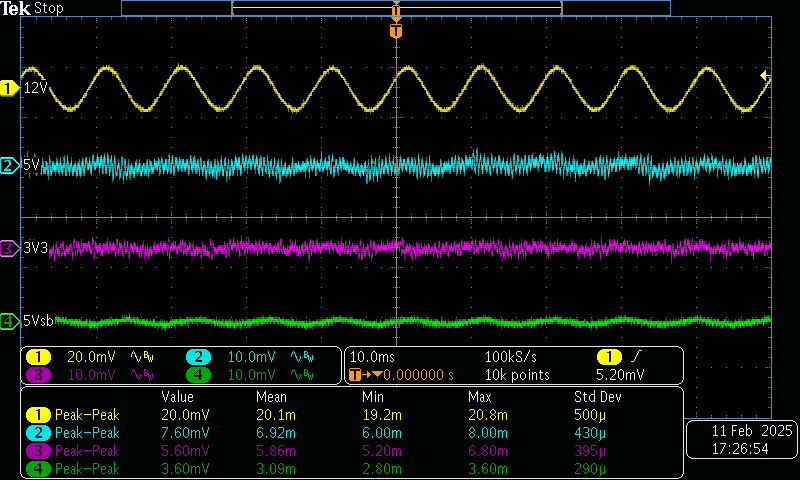Viewport: 800px width, 480px height.
Task: Click the 5Vsb waveform label
Action: [x=38, y=321]
